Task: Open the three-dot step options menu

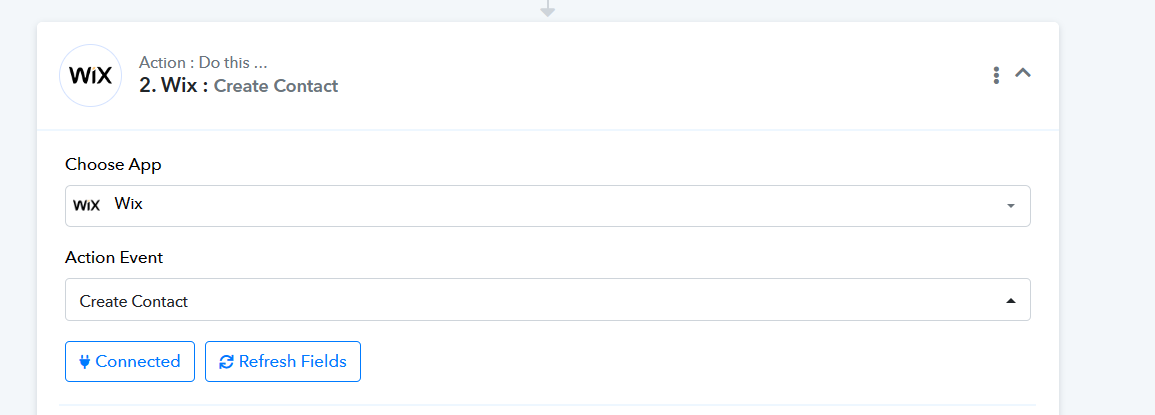Action: pyautogui.click(x=996, y=75)
